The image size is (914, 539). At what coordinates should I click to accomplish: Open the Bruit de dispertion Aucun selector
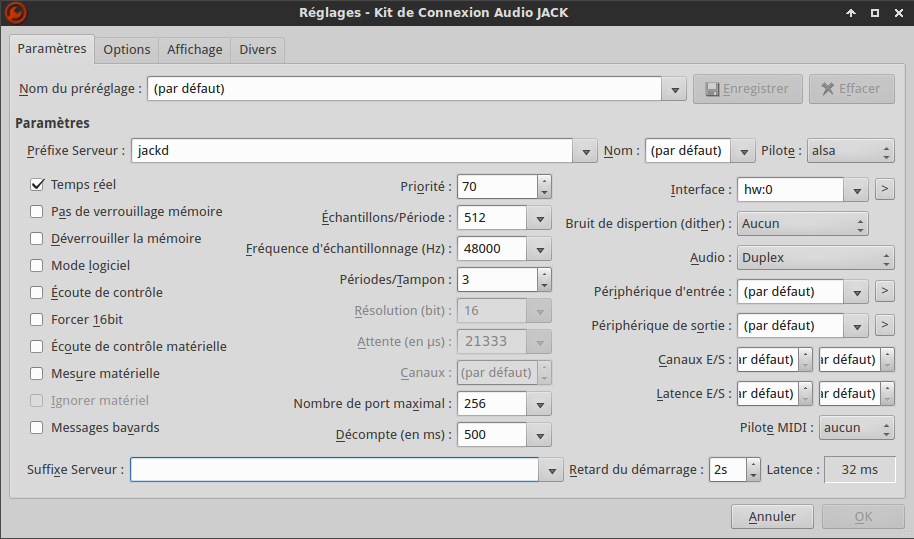pos(803,224)
